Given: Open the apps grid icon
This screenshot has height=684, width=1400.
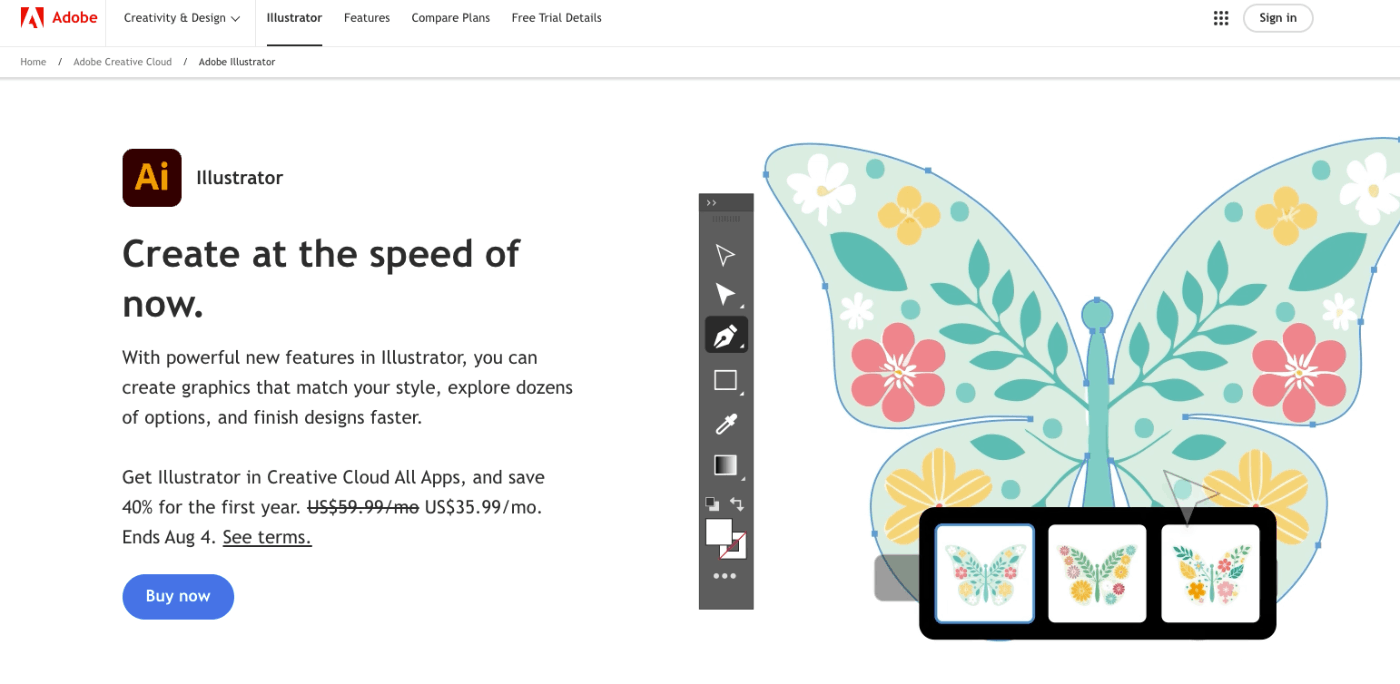Looking at the screenshot, I should pos(1220,18).
